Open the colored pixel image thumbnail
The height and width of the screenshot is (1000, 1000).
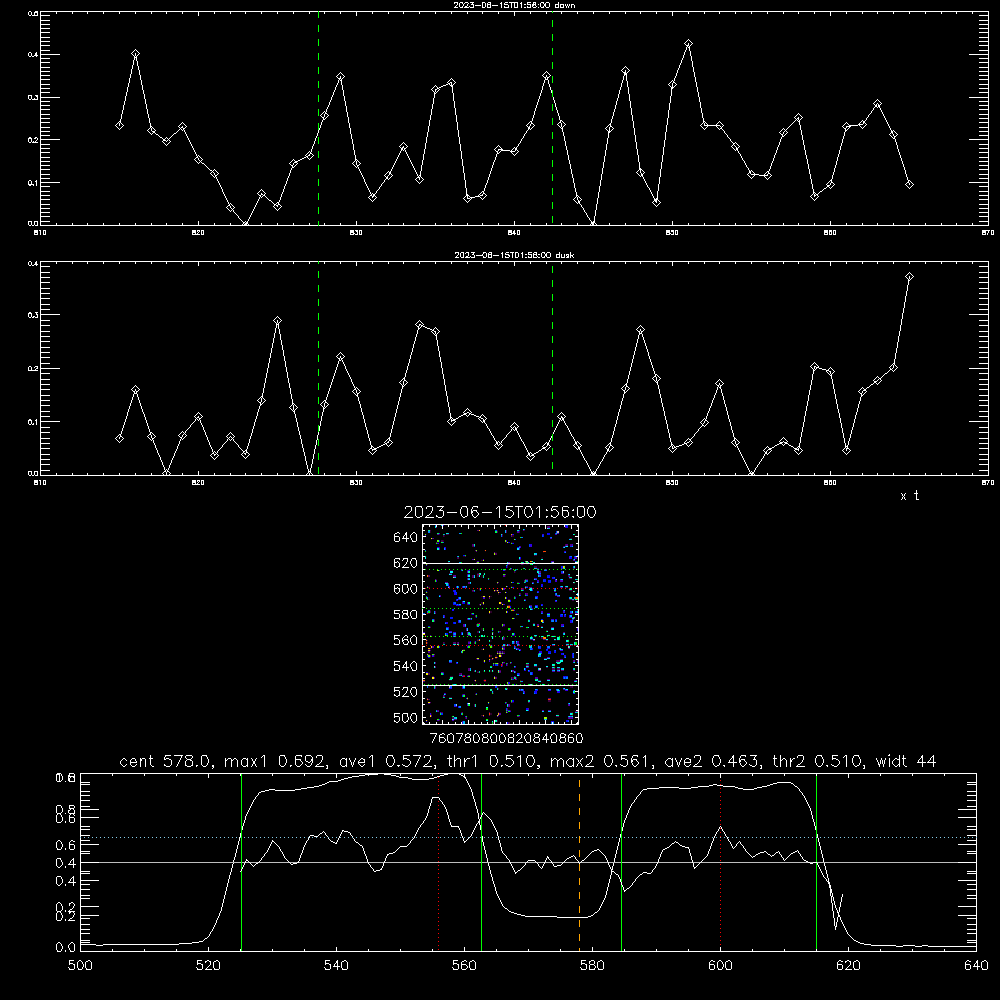pos(501,624)
